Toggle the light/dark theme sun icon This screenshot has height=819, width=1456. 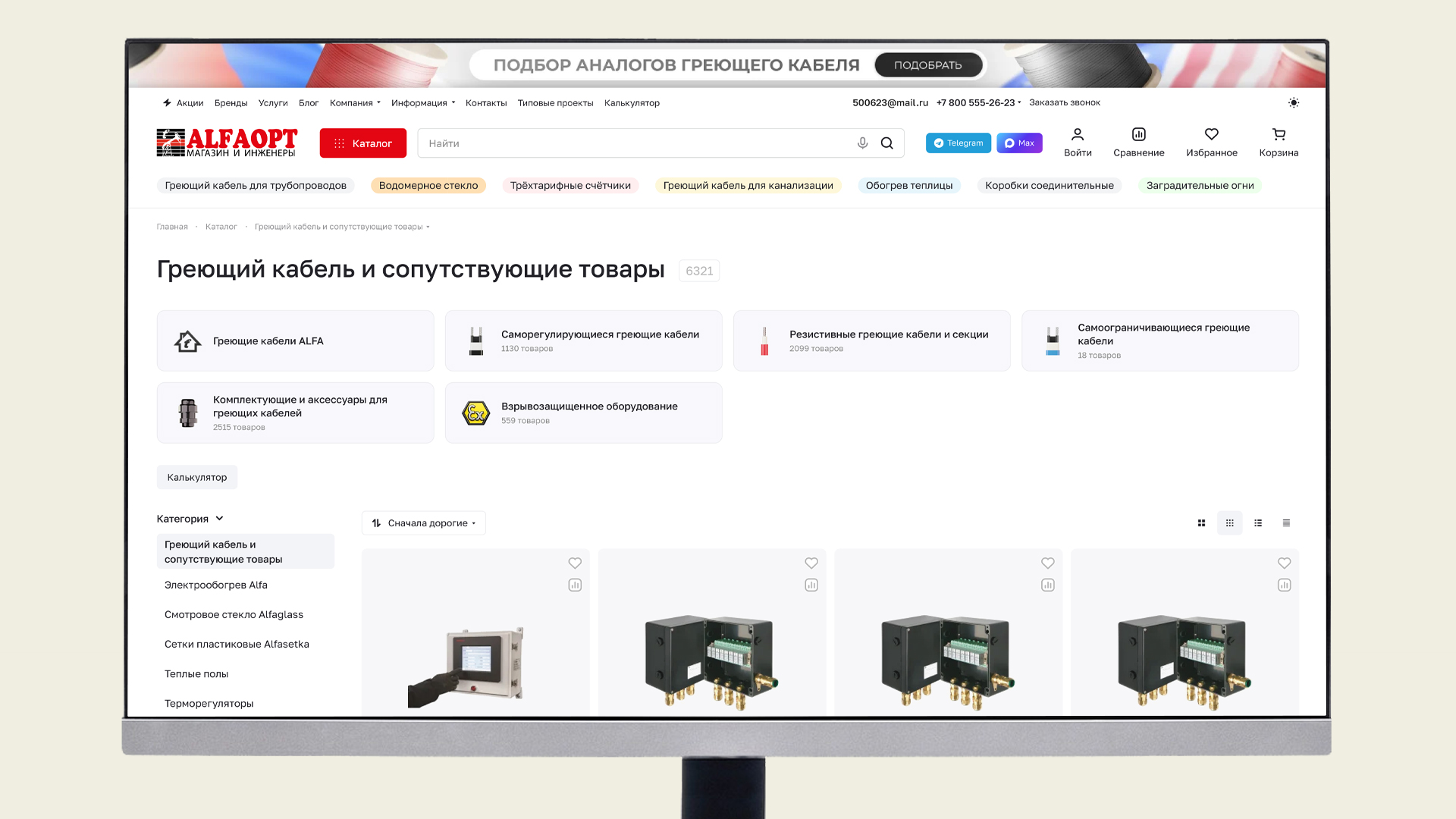(1294, 102)
